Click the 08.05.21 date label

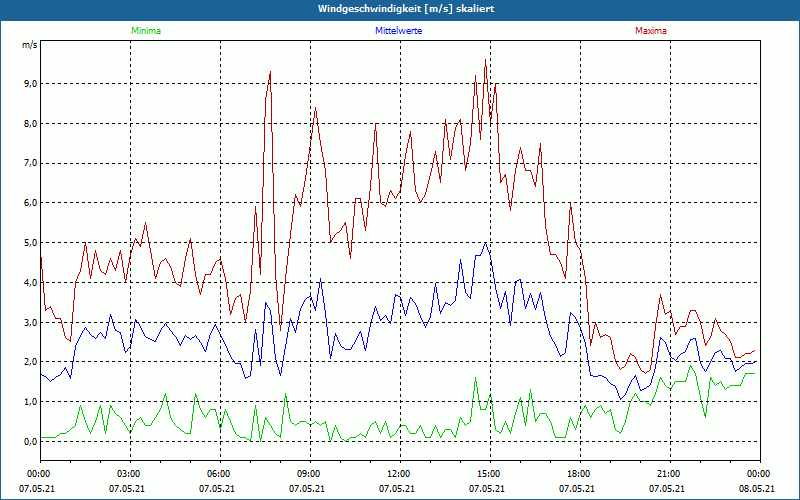[757, 489]
